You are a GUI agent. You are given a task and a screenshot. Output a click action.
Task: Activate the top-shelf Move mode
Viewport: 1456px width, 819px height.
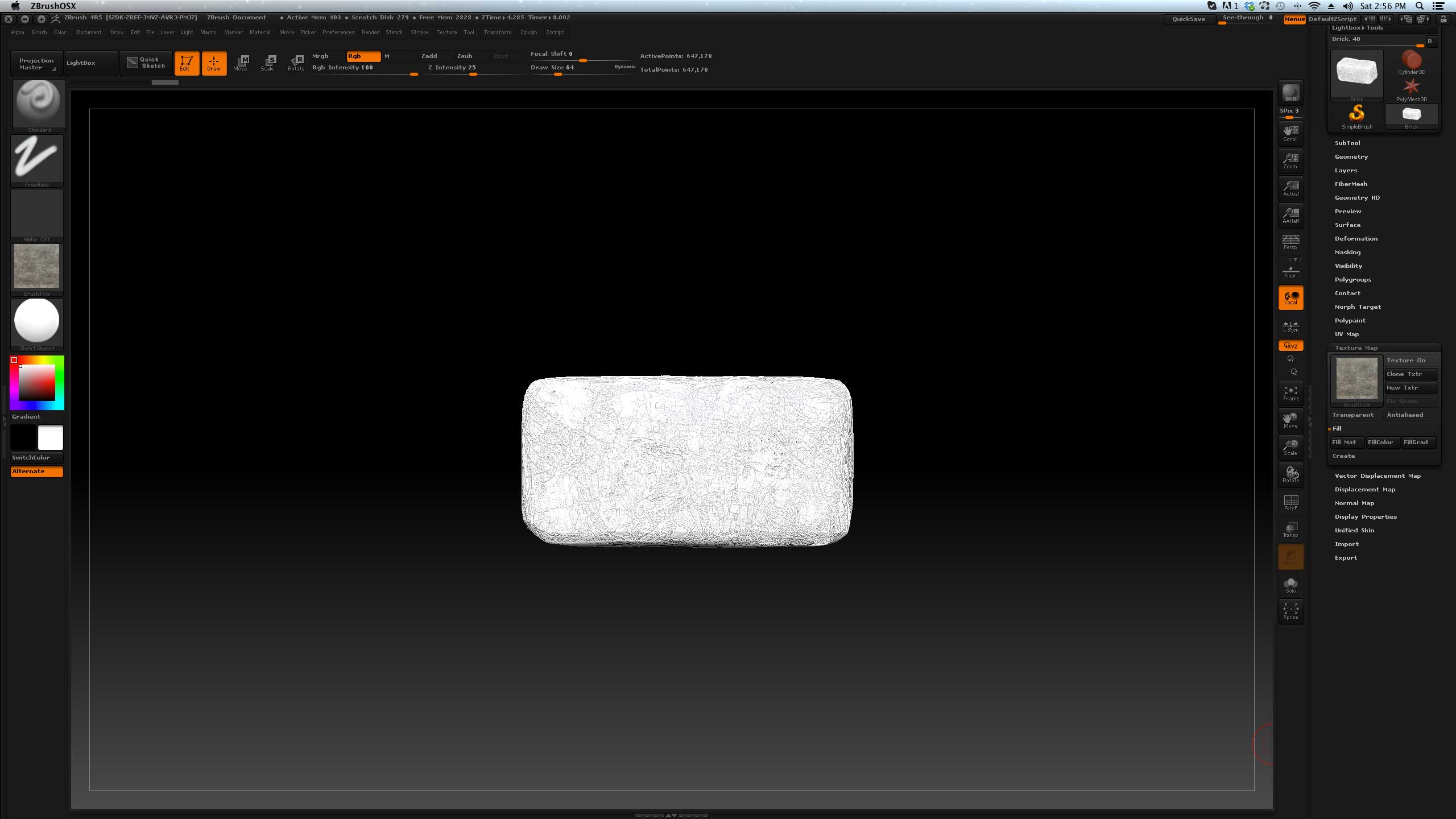point(241,63)
